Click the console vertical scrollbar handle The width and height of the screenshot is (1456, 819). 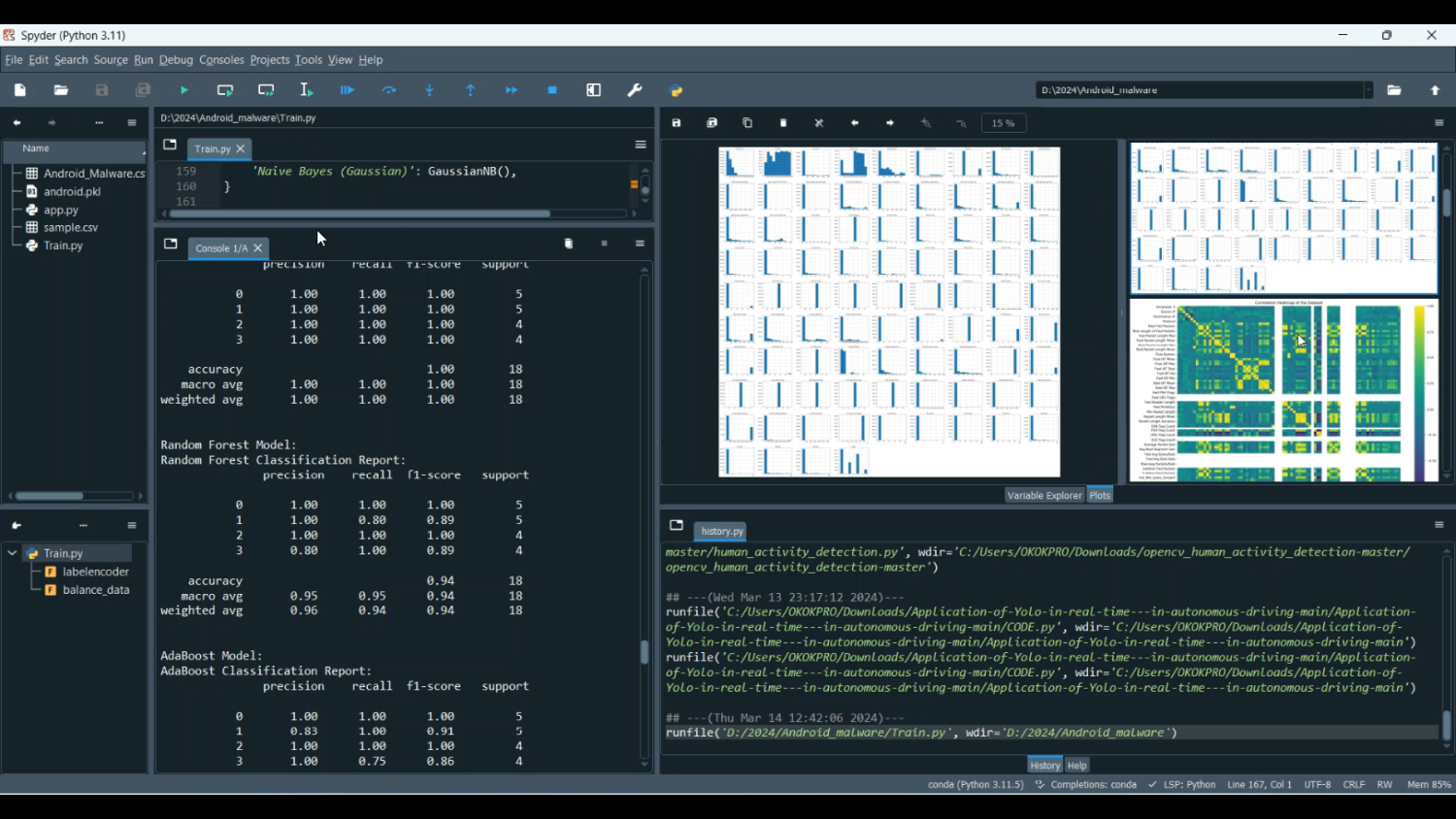pyautogui.click(x=645, y=652)
